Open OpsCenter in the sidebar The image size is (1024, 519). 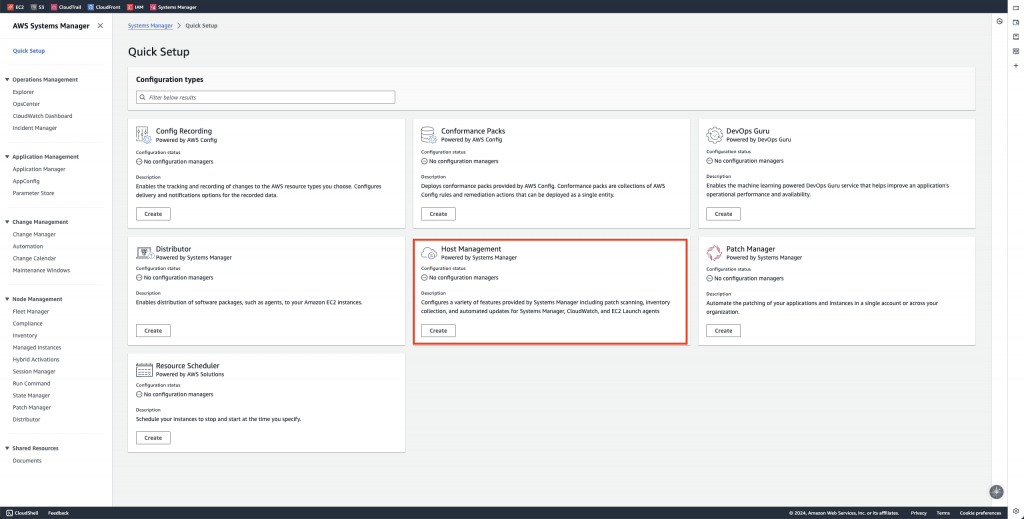[x=26, y=104]
